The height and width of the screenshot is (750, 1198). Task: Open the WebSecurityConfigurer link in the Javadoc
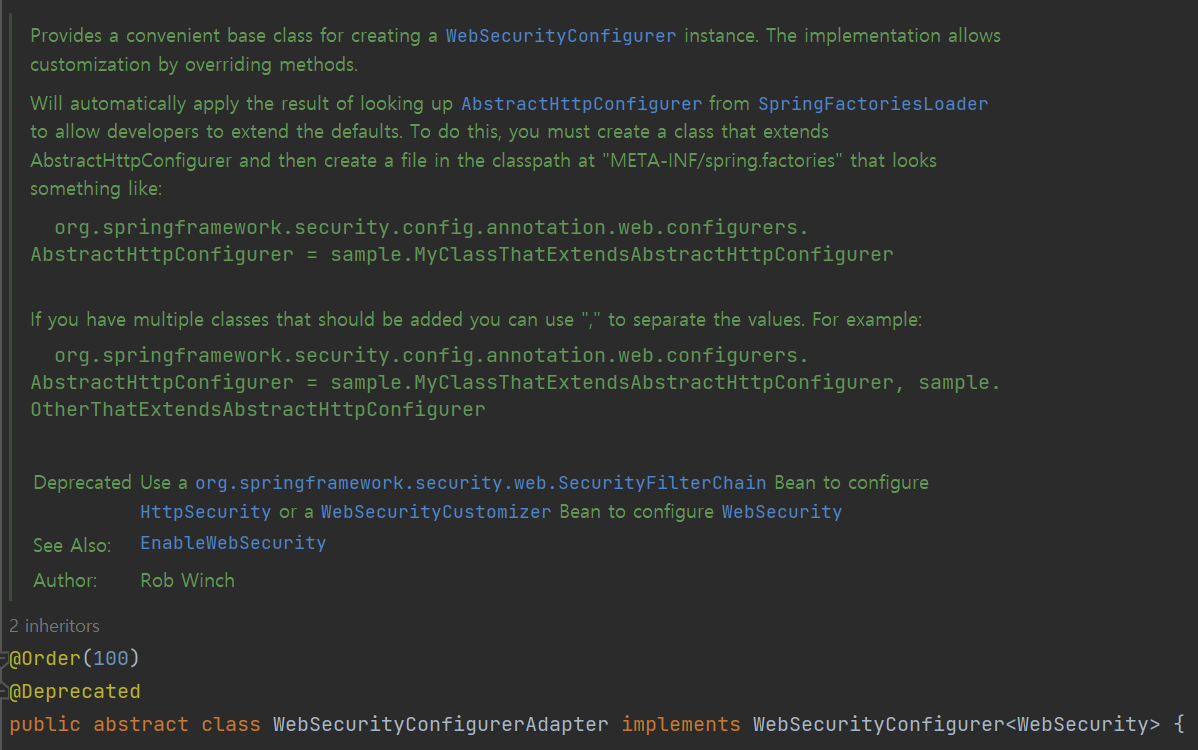(x=560, y=36)
